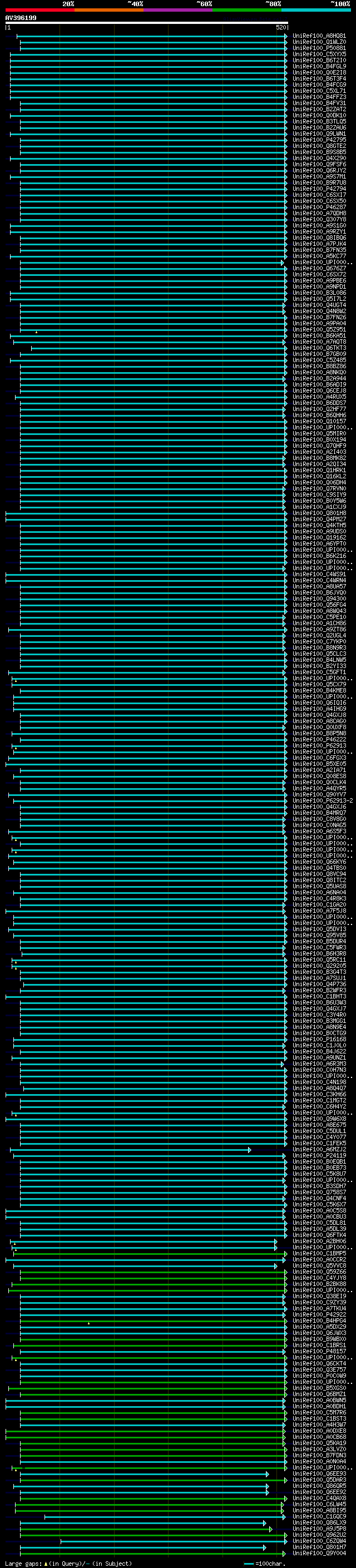Select hit label UniRef100_P0C0W9
Image resolution: width=356 pixels, height=1568 pixels.
(319, 1376)
